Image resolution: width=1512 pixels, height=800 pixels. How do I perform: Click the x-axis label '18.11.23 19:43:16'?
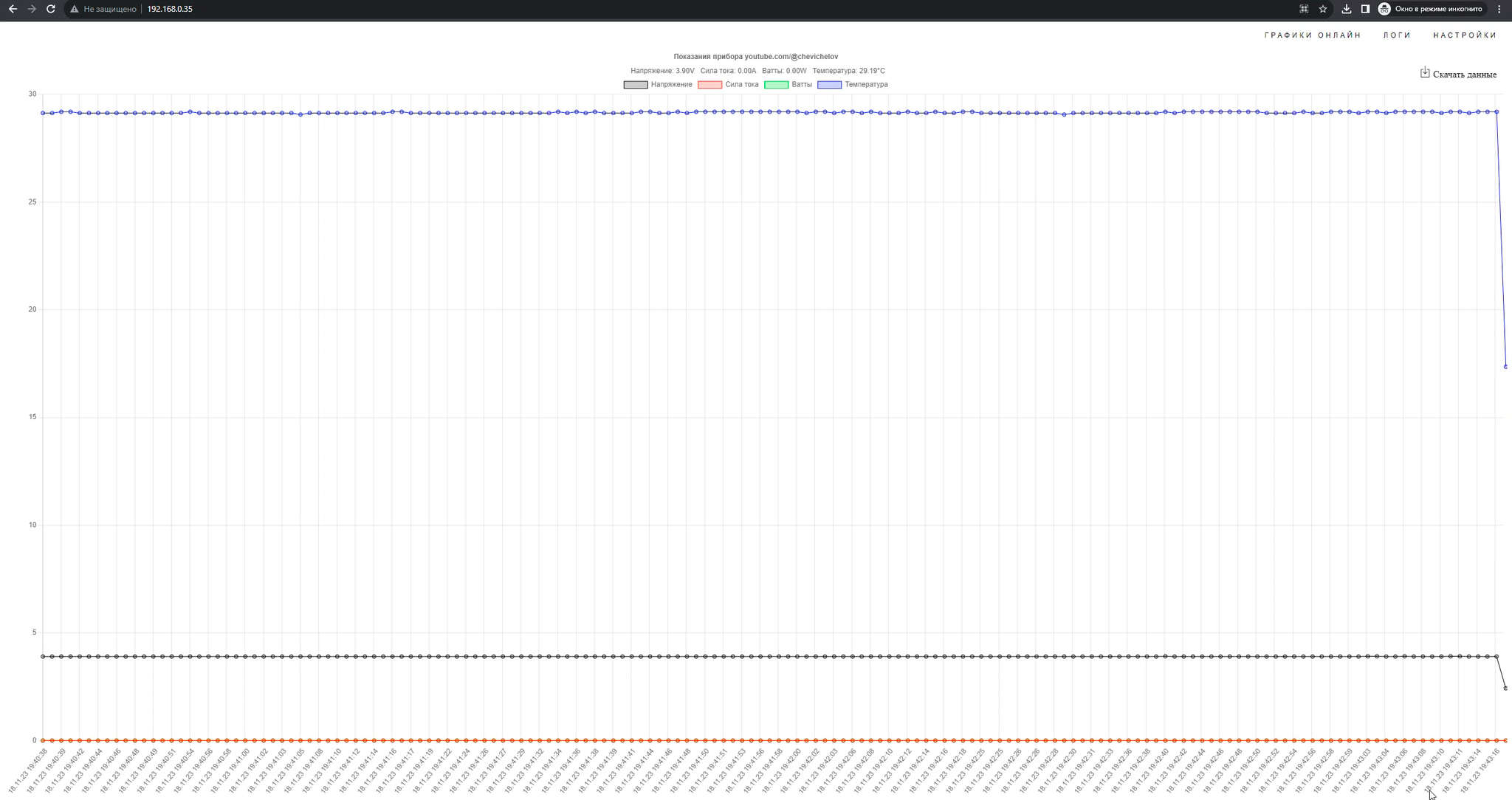coord(1479,772)
